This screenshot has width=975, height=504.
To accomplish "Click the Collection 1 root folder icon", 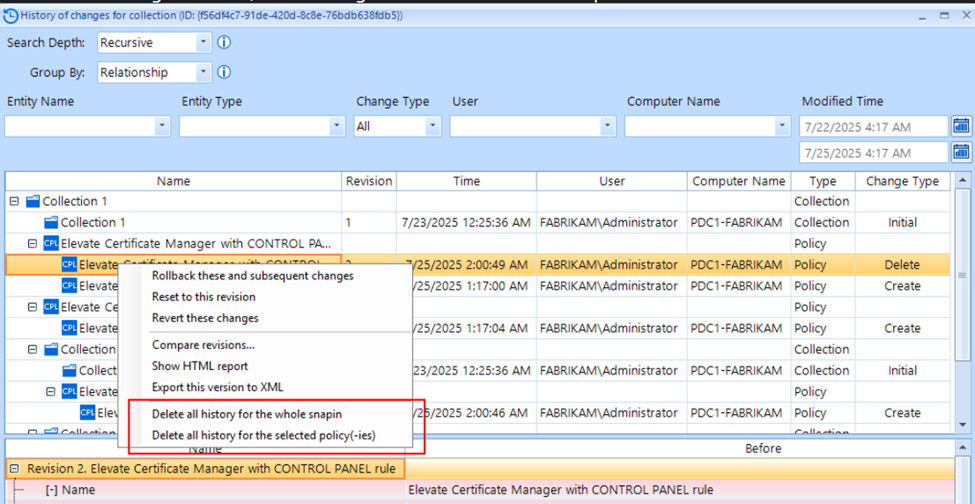I will (33, 201).
